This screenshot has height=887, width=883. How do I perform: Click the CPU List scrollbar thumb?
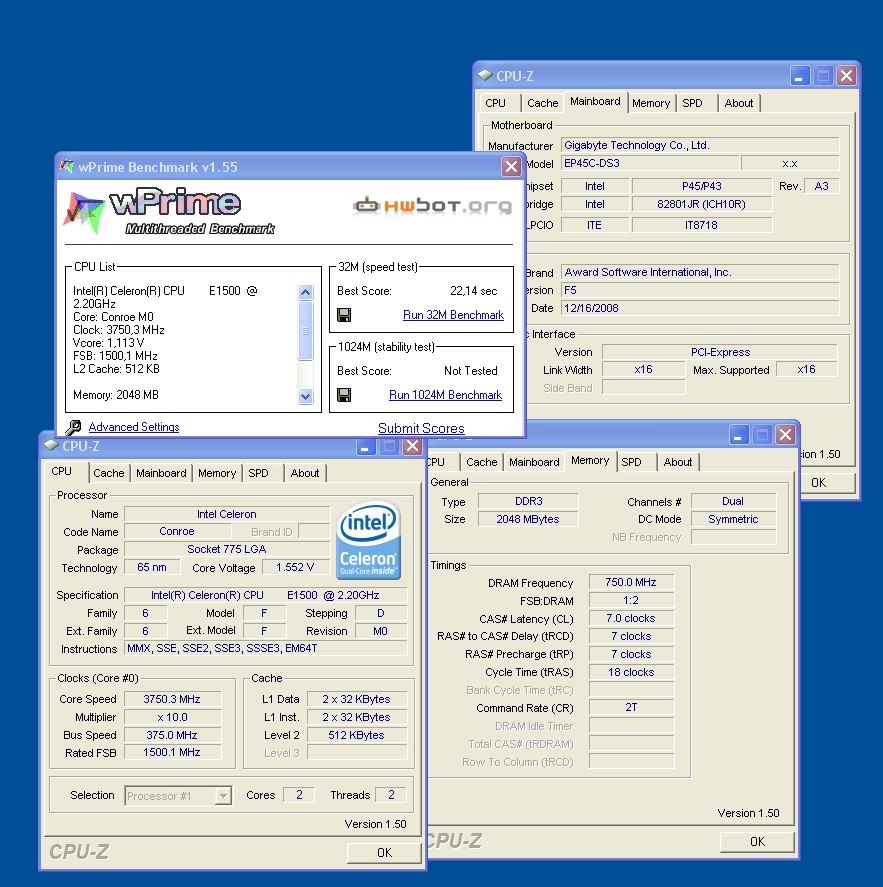point(305,331)
